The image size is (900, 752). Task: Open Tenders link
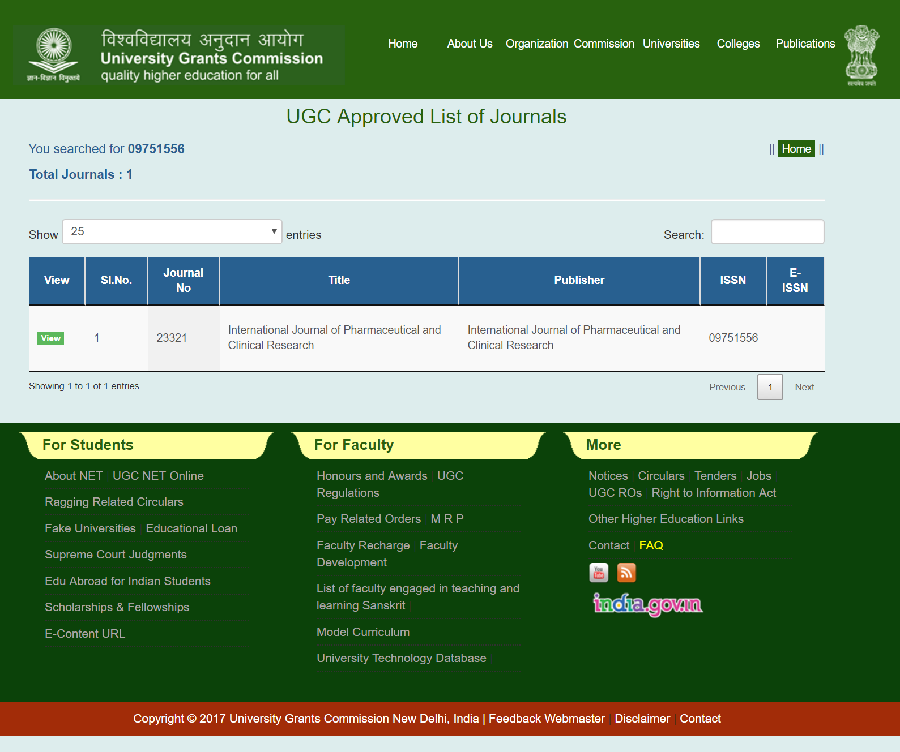pyautogui.click(x=715, y=476)
